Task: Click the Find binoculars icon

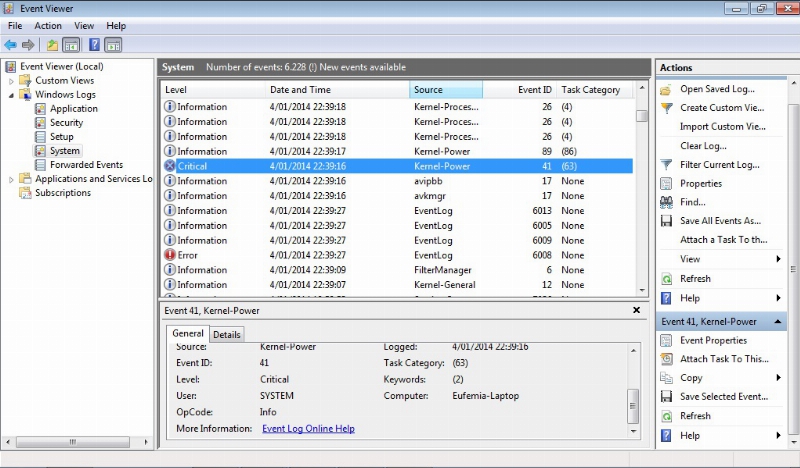Action: pyautogui.click(x=666, y=203)
